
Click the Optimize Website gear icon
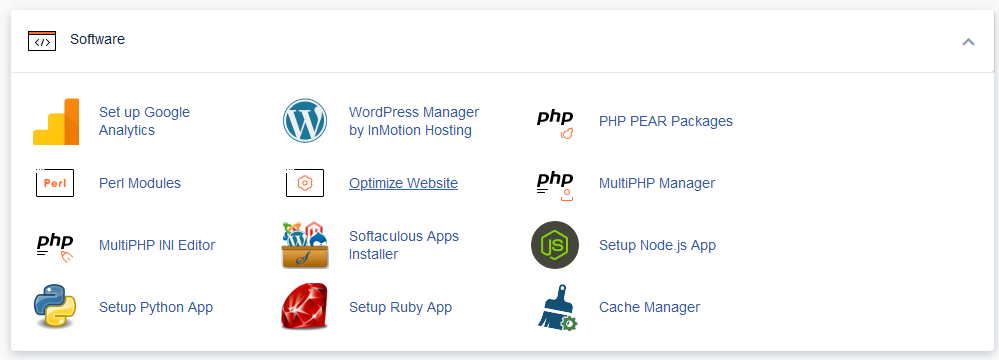pyautogui.click(x=305, y=183)
